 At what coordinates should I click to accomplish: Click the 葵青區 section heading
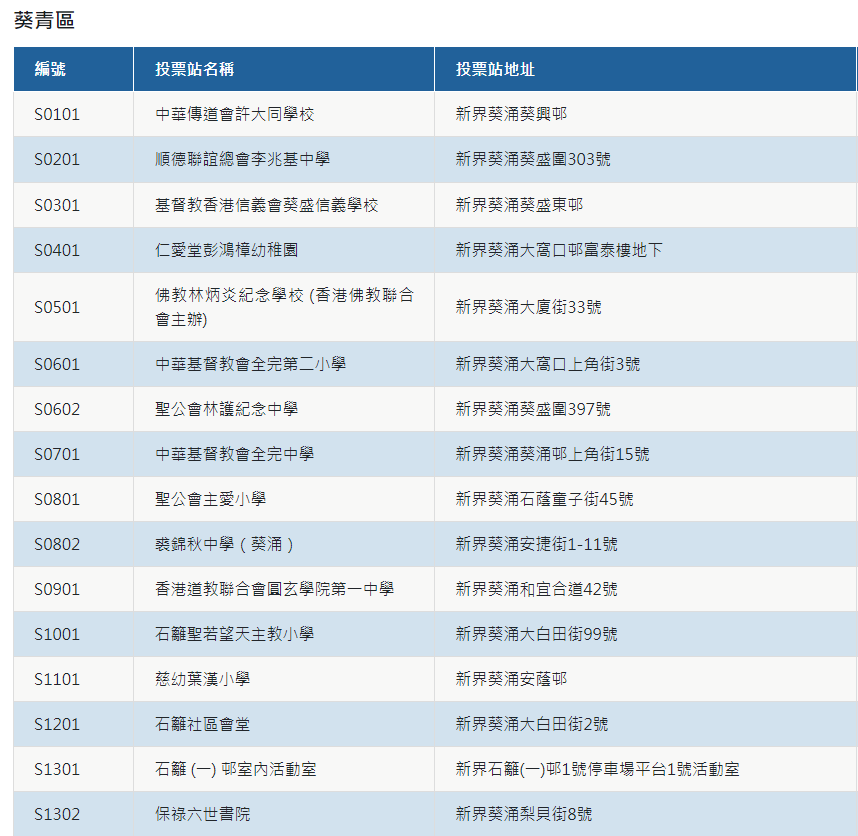coord(44,21)
